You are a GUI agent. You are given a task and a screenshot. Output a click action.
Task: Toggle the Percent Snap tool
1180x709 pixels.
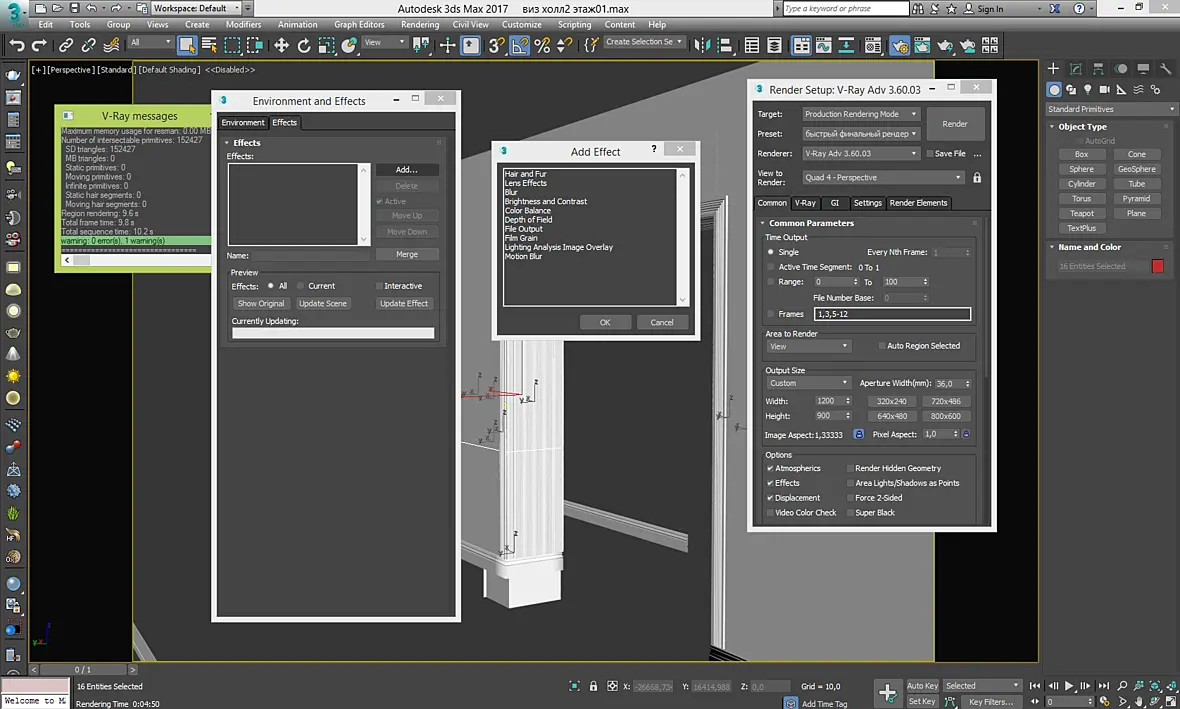pos(542,45)
